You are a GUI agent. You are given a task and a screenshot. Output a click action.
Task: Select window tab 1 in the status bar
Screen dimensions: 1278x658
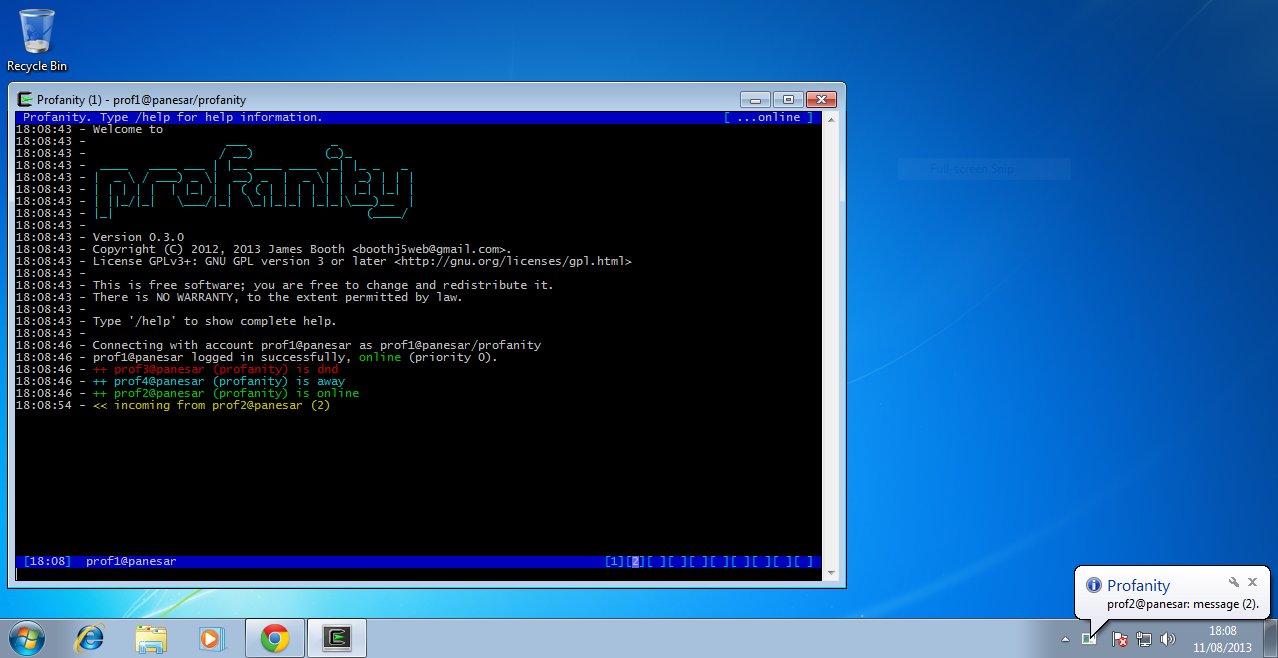pos(614,562)
